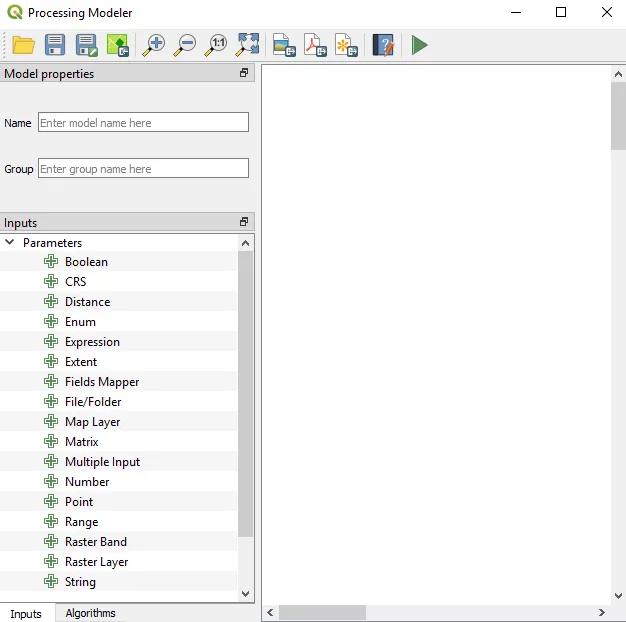Export the model as PDF

click(x=315, y=45)
